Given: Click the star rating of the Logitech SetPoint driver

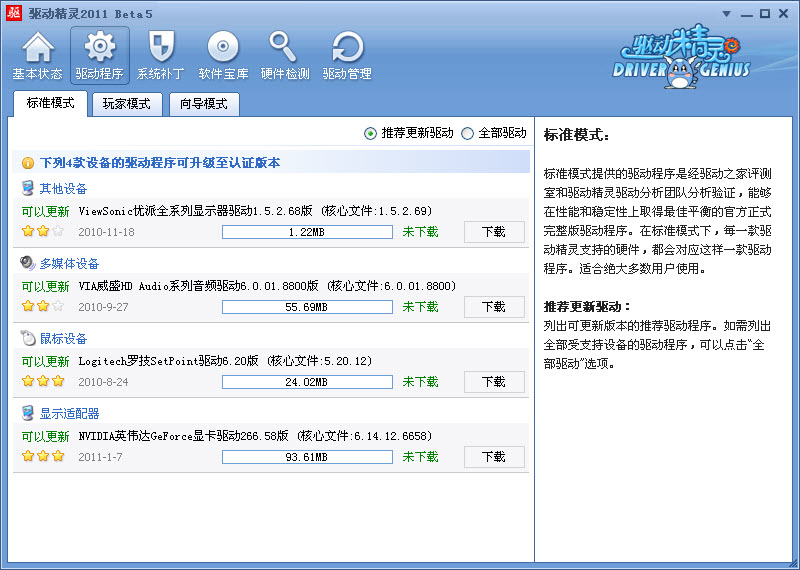Looking at the screenshot, I should tap(43, 381).
